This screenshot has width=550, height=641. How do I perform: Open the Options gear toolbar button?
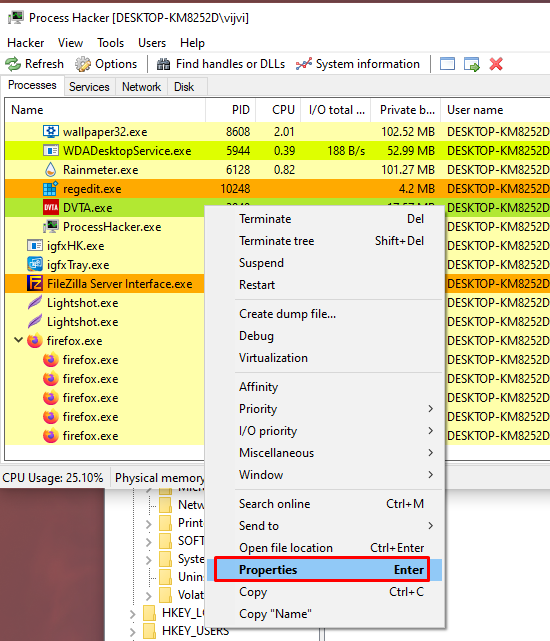coord(106,64)
